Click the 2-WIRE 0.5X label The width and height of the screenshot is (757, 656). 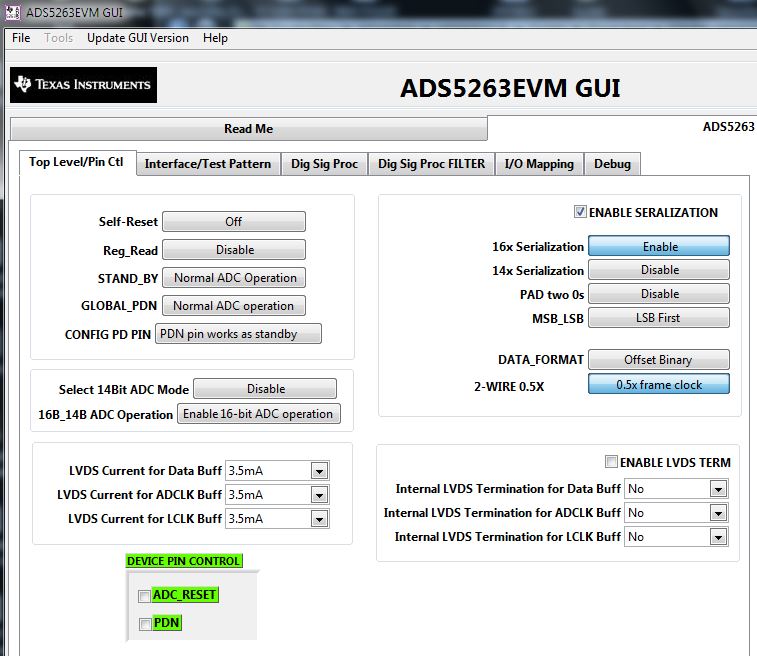[x=509, y=386]
